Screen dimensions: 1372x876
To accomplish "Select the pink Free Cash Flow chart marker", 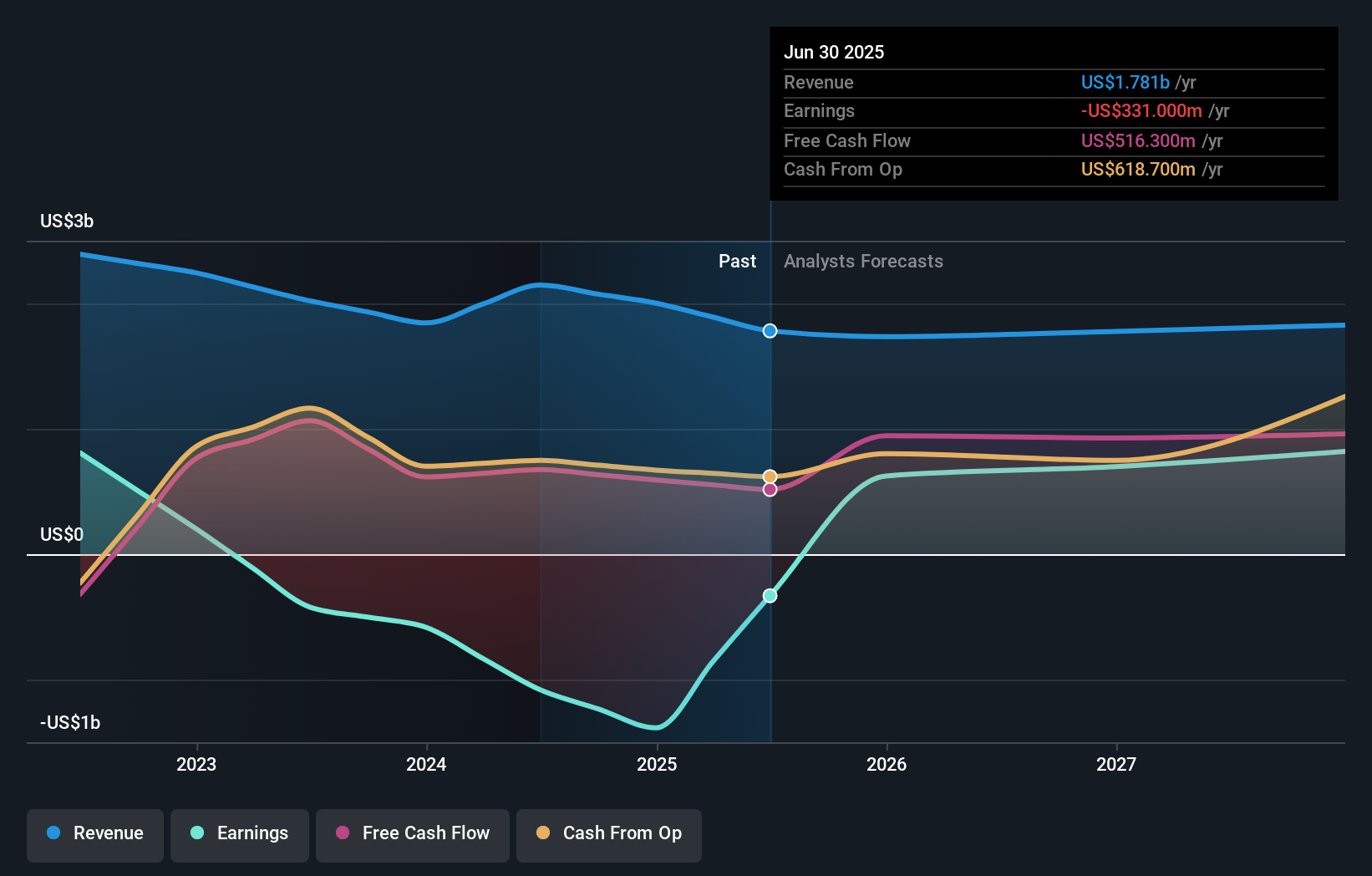I will [x=770, y=489].
